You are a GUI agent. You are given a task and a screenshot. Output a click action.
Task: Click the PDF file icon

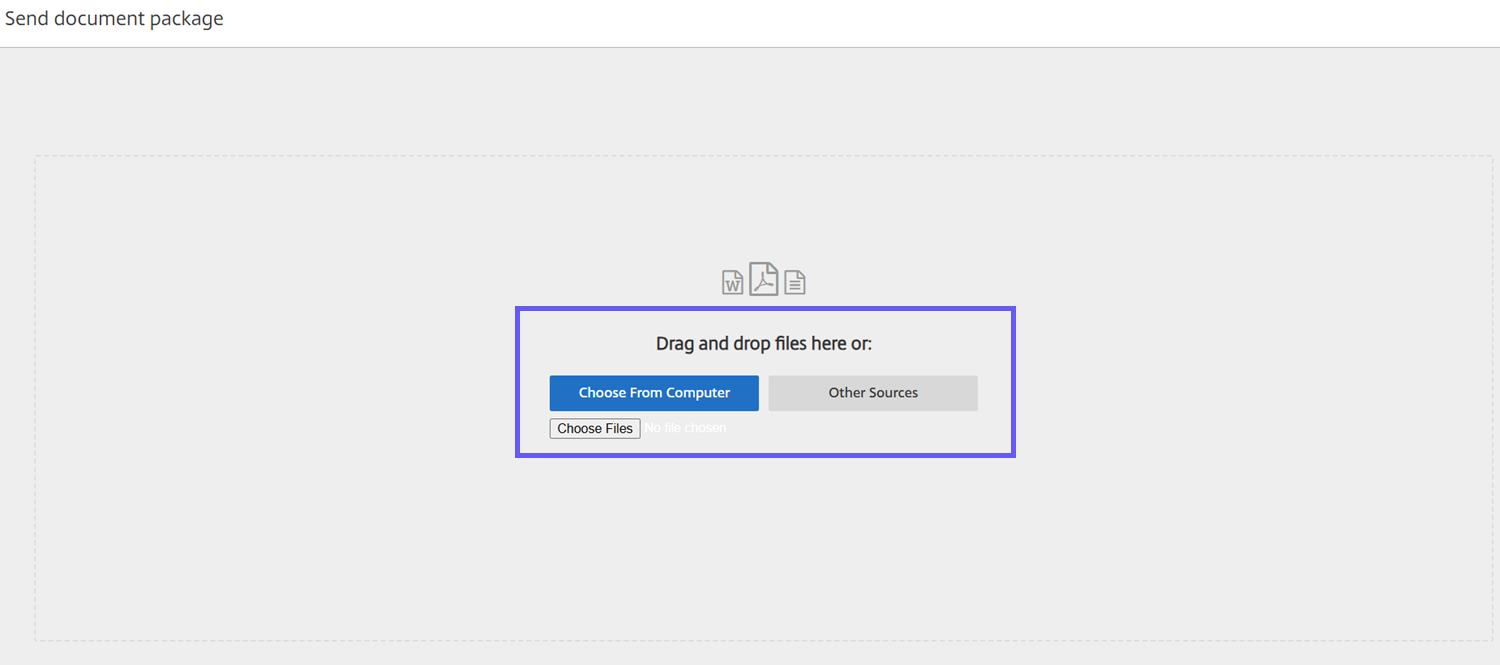coord(764,279)
